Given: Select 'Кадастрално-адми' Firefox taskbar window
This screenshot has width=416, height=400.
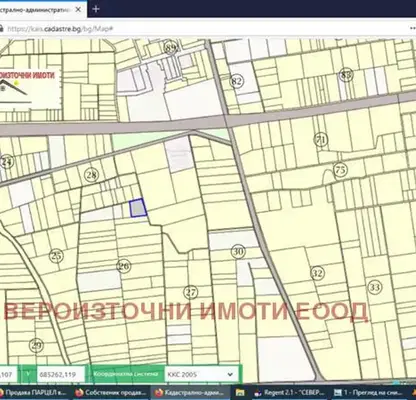Looking at the screenshot, I should (190, 392).
